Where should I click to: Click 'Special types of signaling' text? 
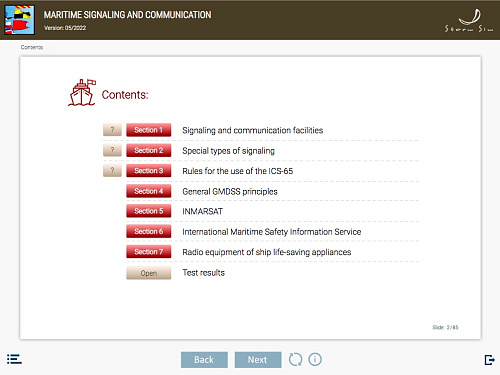[x=228, y=151]
